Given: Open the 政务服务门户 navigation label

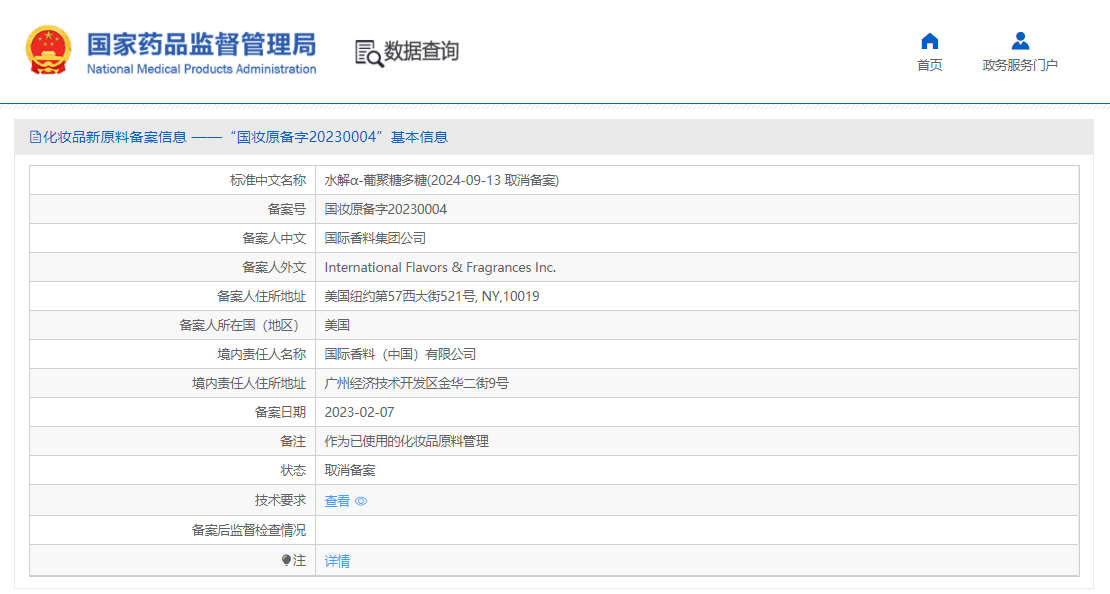Looking at the screenshot, I should pyautogui.click(x=1019, y=66).
